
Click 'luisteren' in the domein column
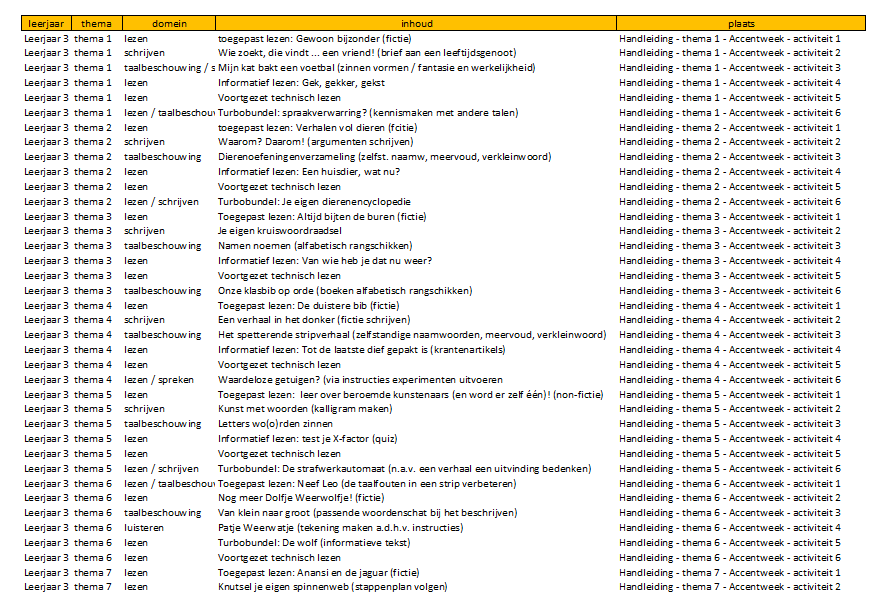[x=144, y=528]
